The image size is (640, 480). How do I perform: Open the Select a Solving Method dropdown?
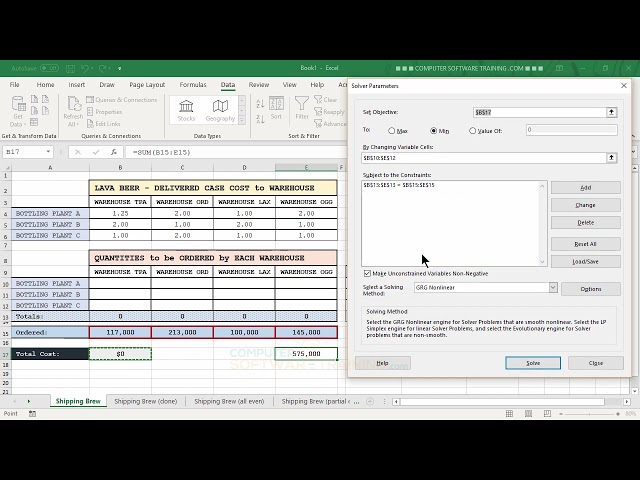coord(553,287)
